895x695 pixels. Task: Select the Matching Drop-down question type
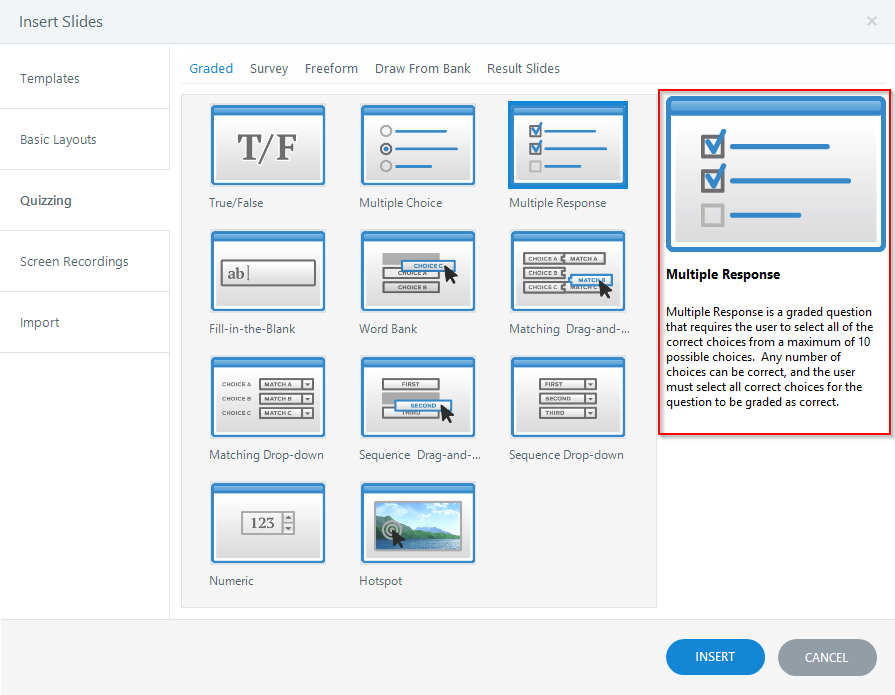267,397
